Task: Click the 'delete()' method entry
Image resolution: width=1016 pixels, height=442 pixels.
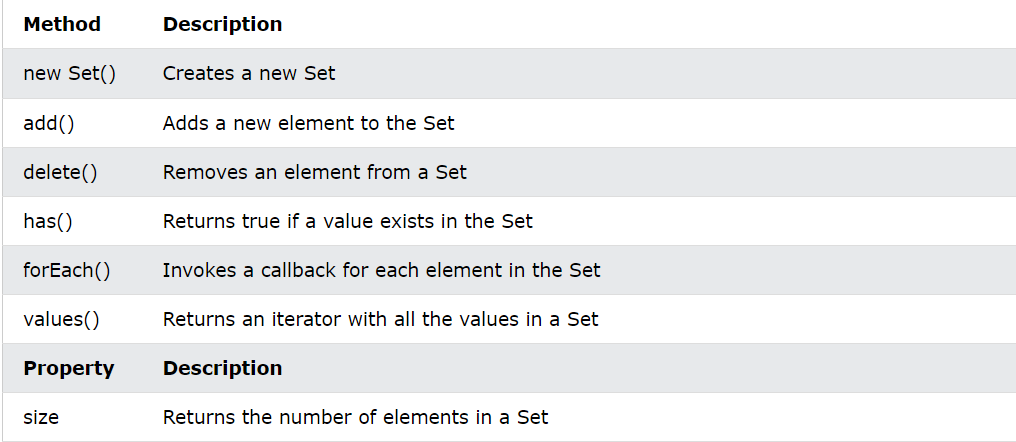Action: tap(60, 172)
